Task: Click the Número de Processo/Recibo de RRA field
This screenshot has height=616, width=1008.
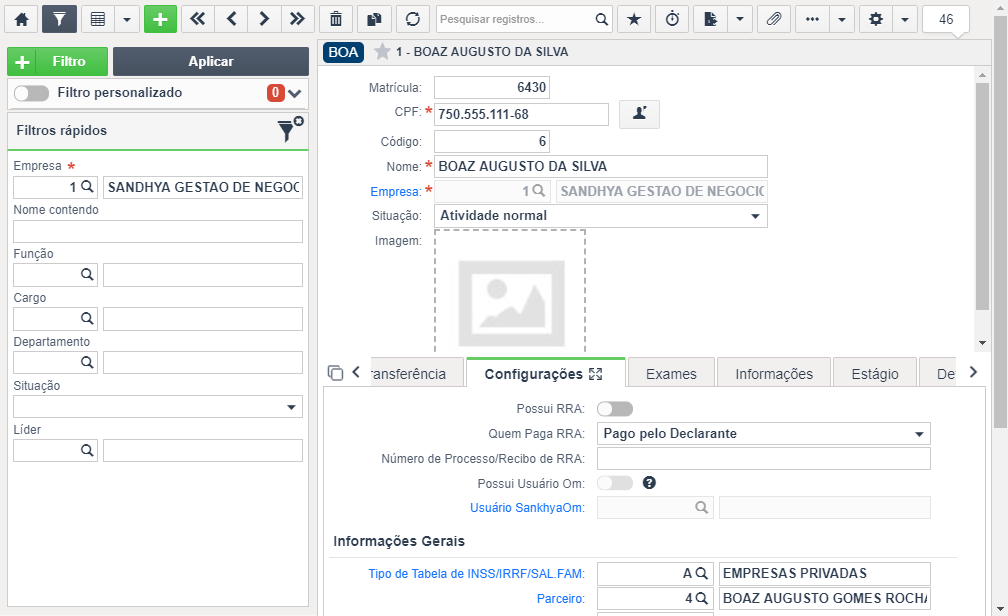Action: point(764,458)
